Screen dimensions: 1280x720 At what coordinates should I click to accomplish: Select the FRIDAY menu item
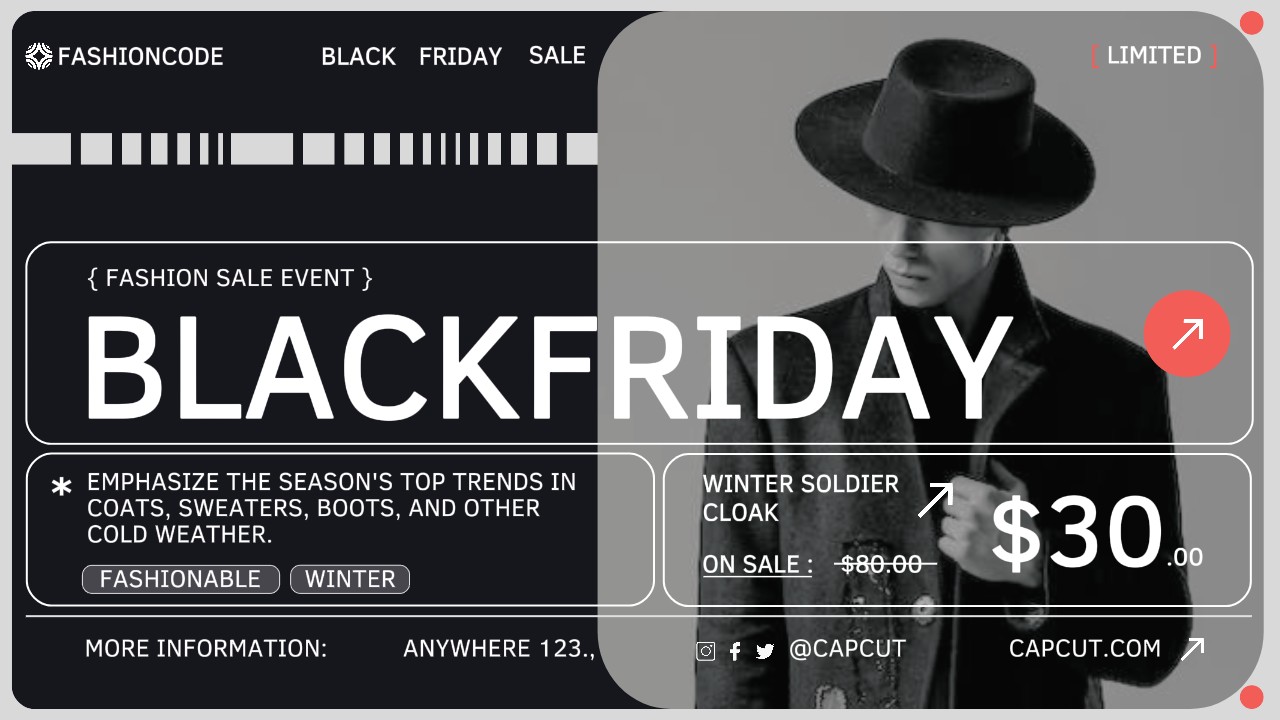tap(460, 57)
